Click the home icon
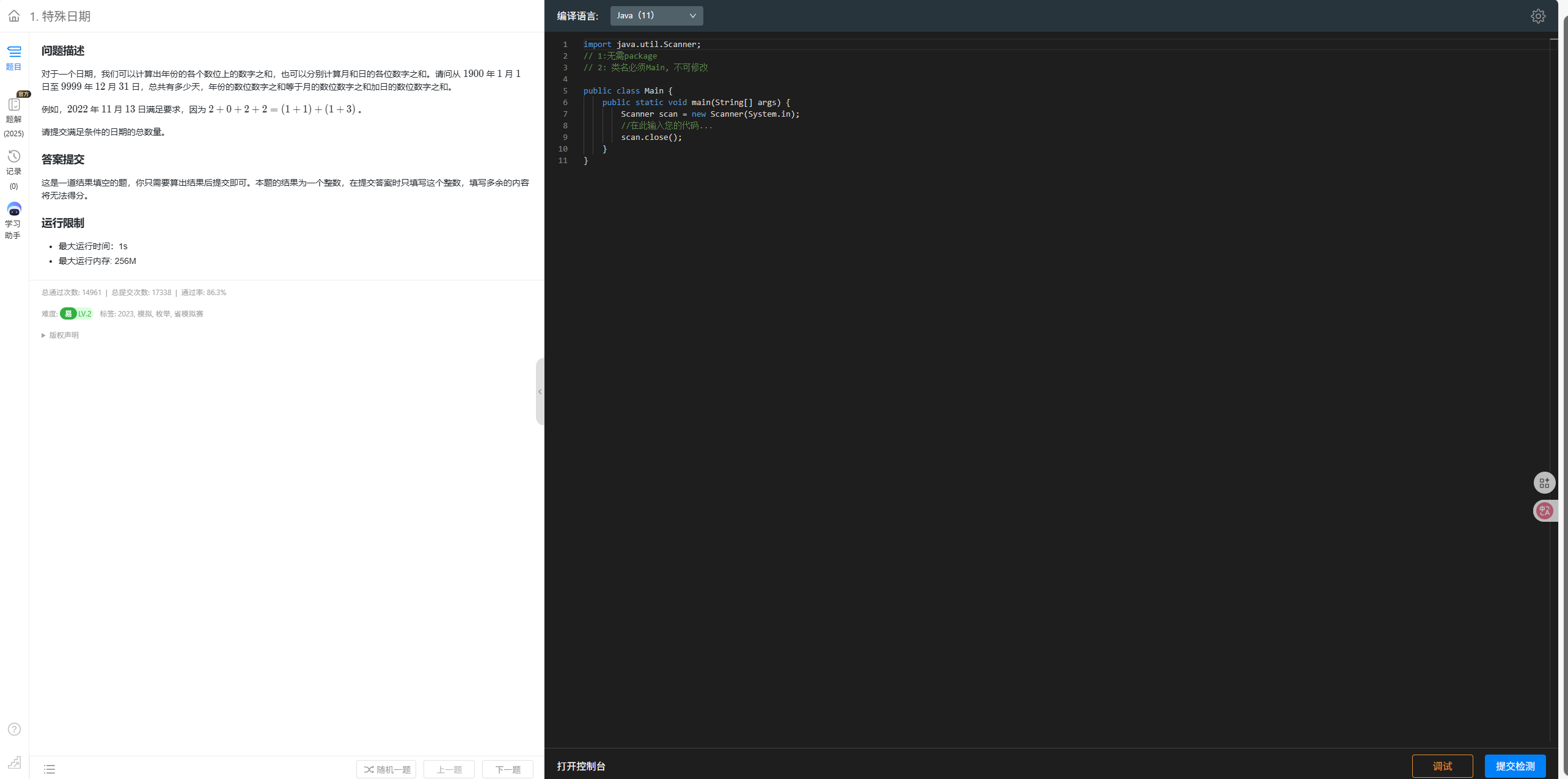Image resolution: width=1568 pixels, height=779 pixels. point(14,16)
